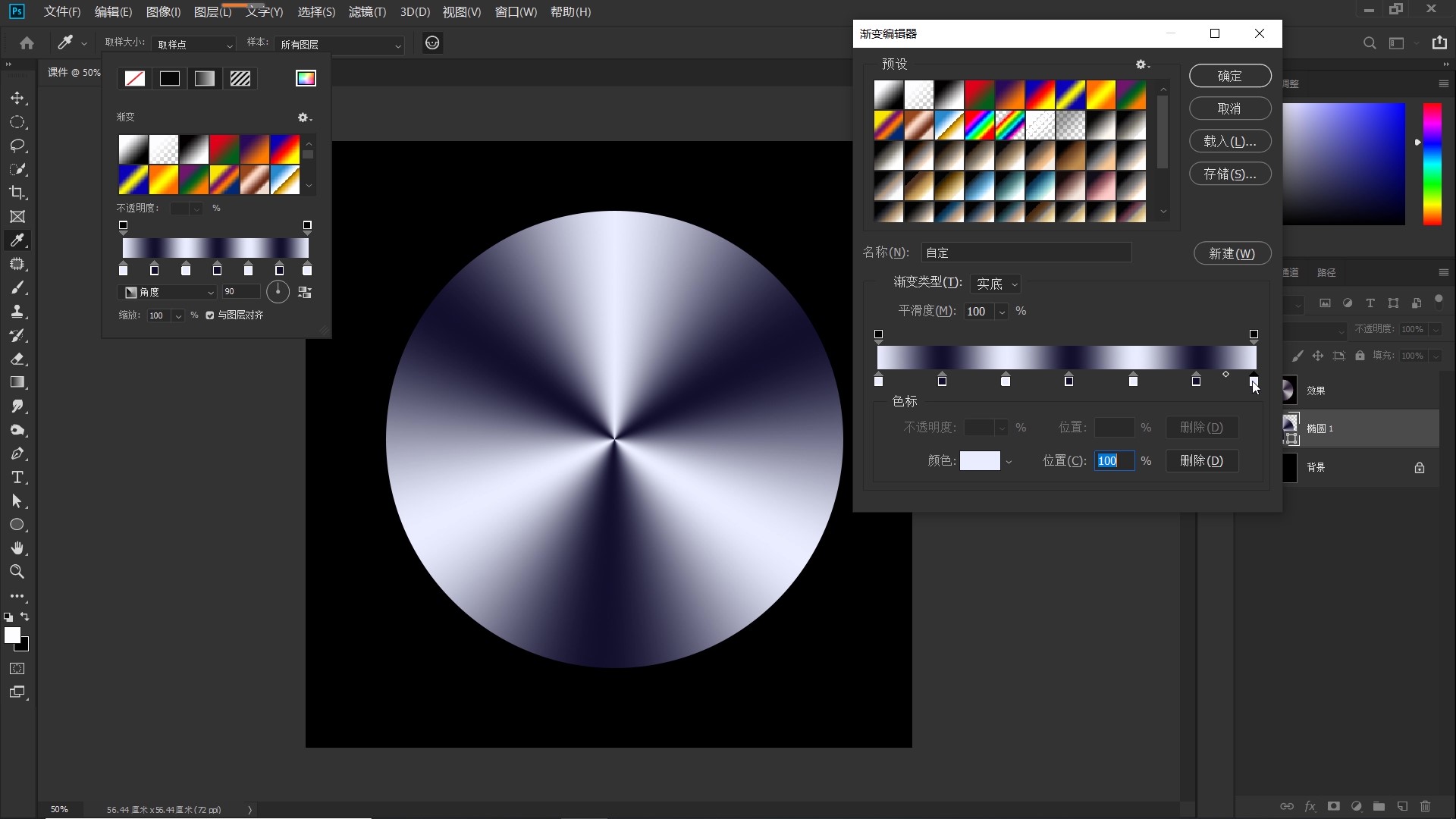Click the enabled 删除(D) color stop button
The height and width of the screenshot is (819, 1456).
pyautogui.click(x=1202, y=460)
